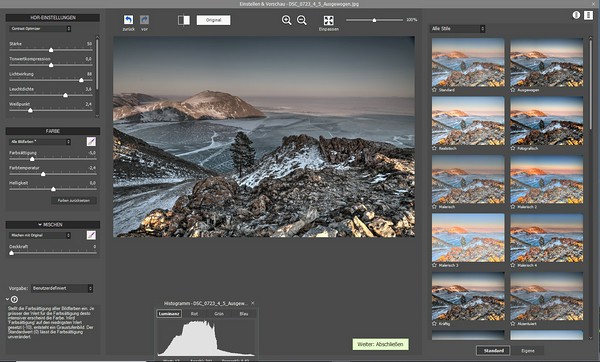Star the Realistisch style
Viewport: 600px width, 362px height.
(x=434, y=148)
